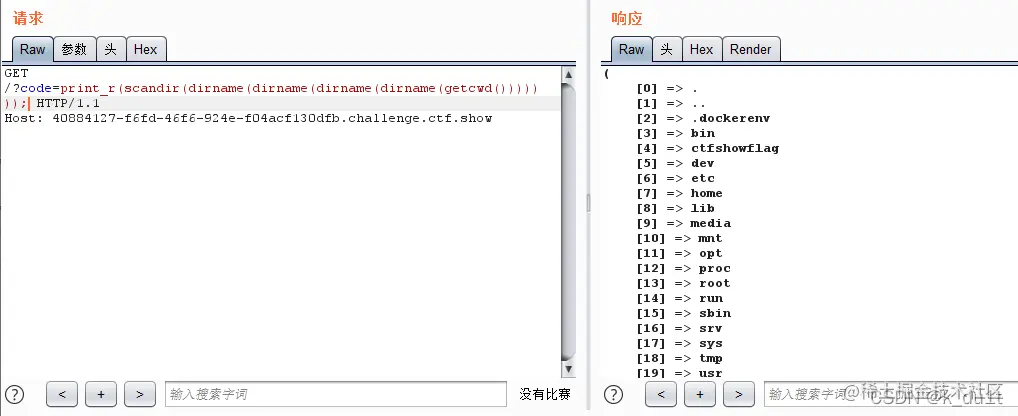1018x416 pixels.
Task: Click the HTTP/1.1 text in request
Action: 68,103
